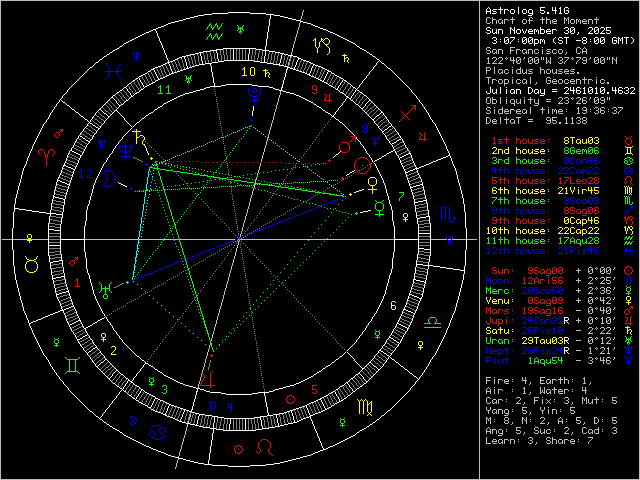
Task: Click the 'San Francisco, CA' location text
Action: click(536, 51)
